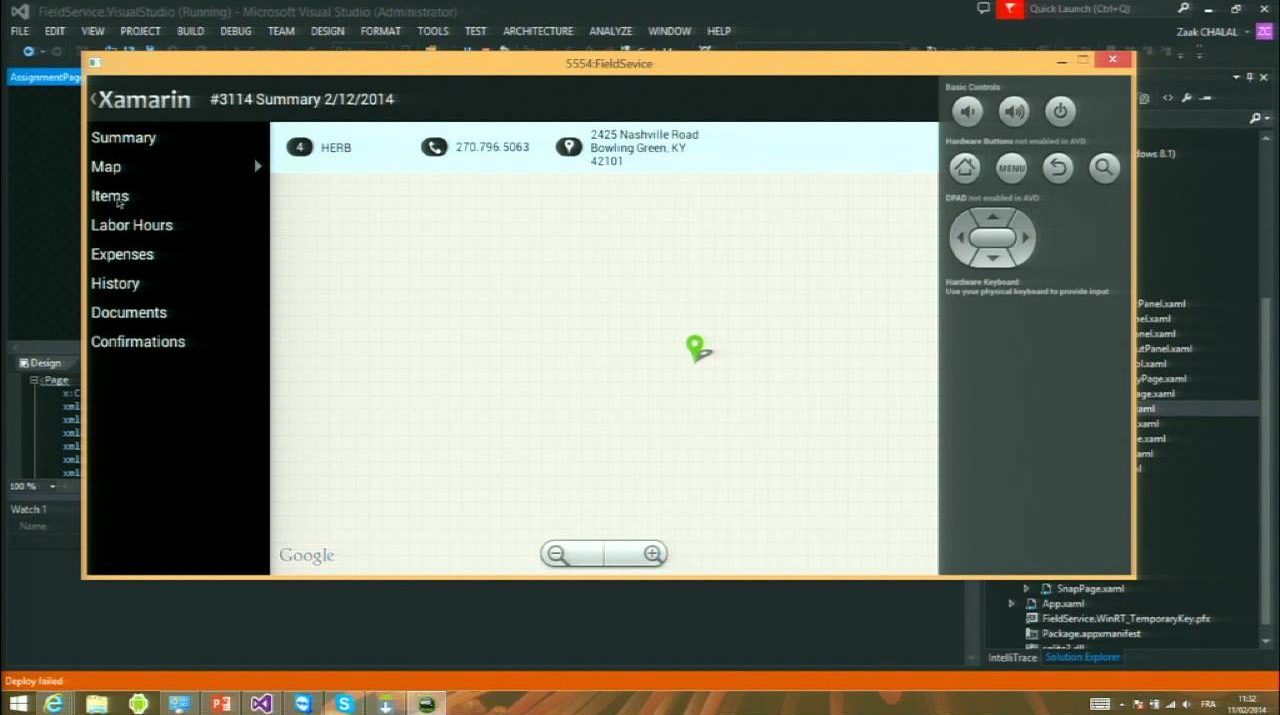Open the Labor Hours section
1280x715 pixels.
[x=132, y=225]
